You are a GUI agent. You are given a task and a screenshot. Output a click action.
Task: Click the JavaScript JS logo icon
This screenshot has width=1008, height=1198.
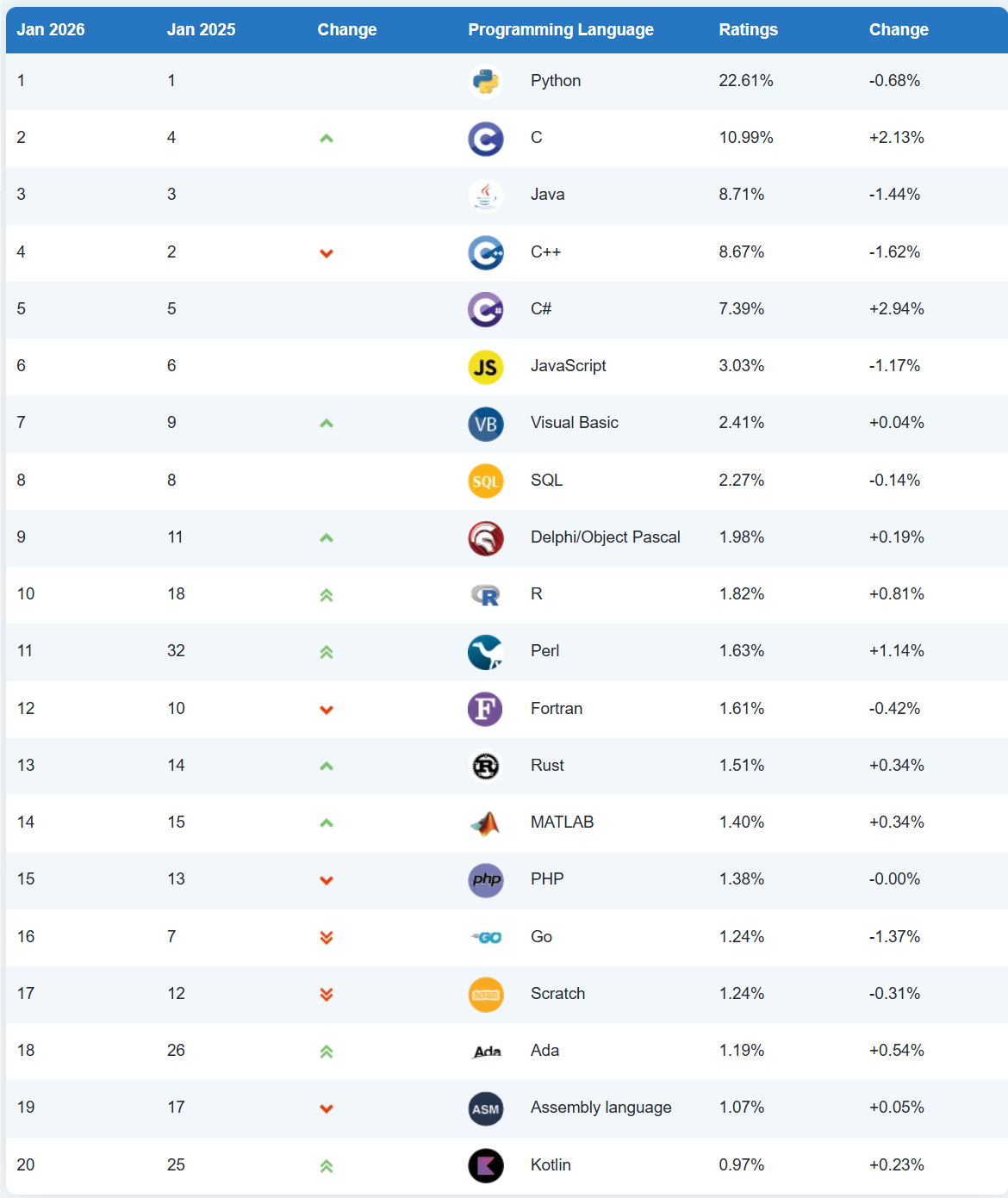[485, 367]
